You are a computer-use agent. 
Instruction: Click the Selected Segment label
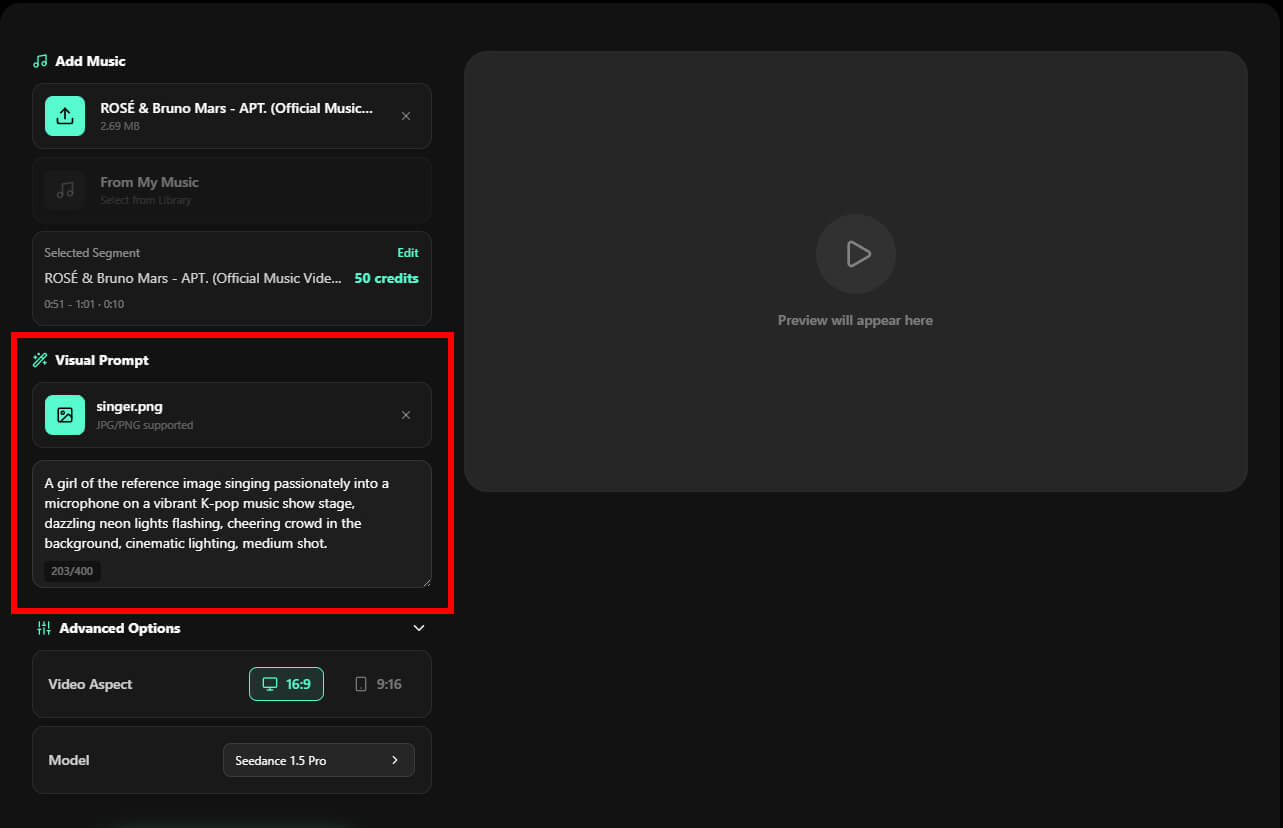[x=92, y=253]
